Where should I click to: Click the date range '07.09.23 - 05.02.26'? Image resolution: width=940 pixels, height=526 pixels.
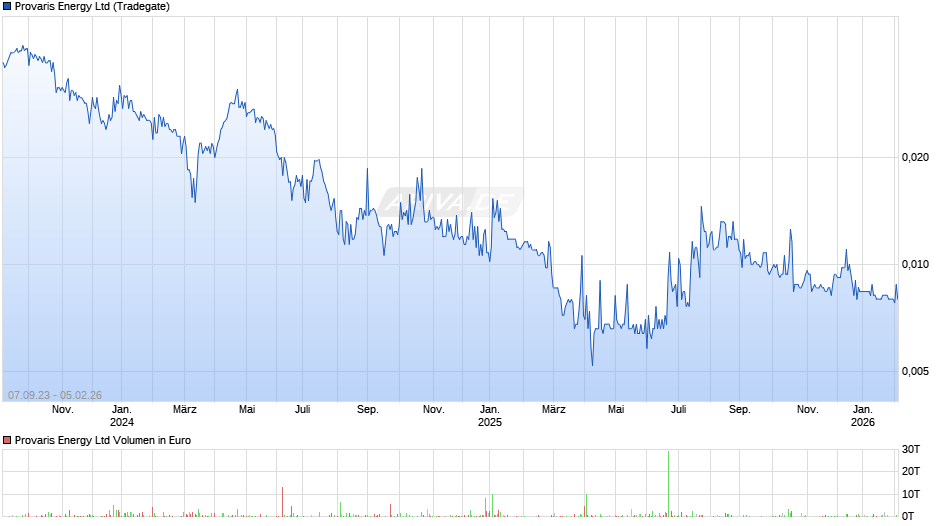[55, 395]
